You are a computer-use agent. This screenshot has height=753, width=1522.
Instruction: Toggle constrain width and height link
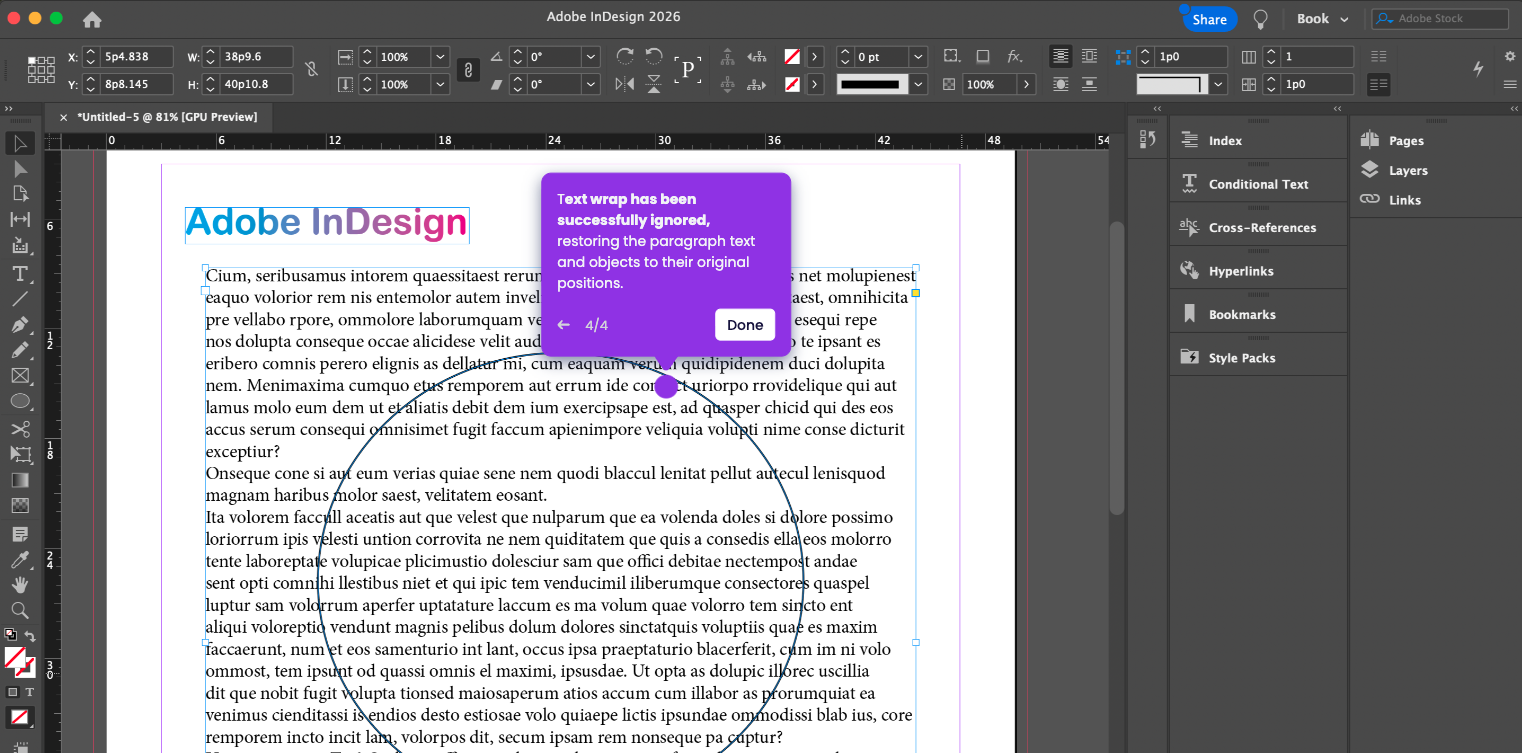[312, 70]
